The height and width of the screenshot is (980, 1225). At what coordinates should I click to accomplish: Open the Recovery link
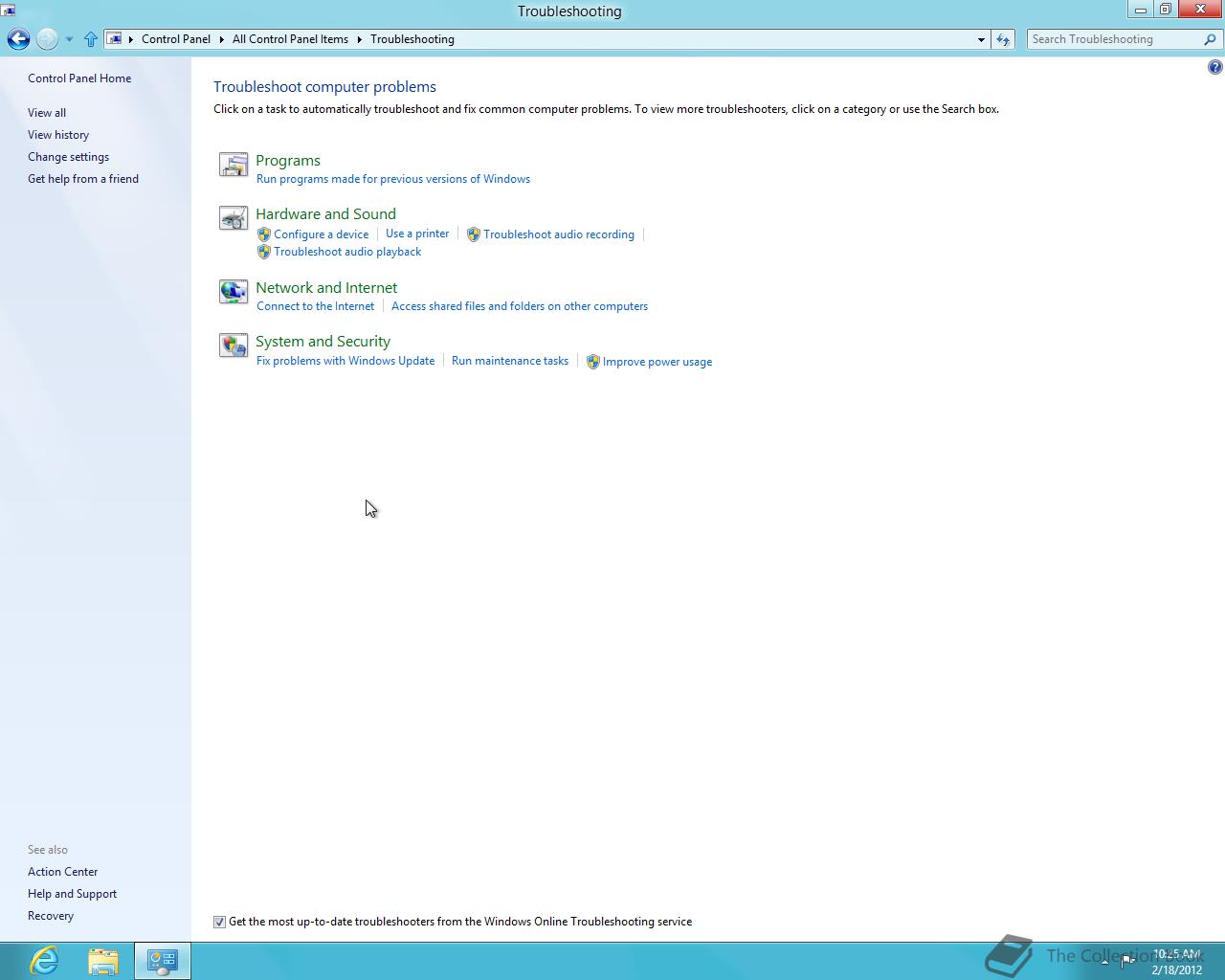click(51, 916)
